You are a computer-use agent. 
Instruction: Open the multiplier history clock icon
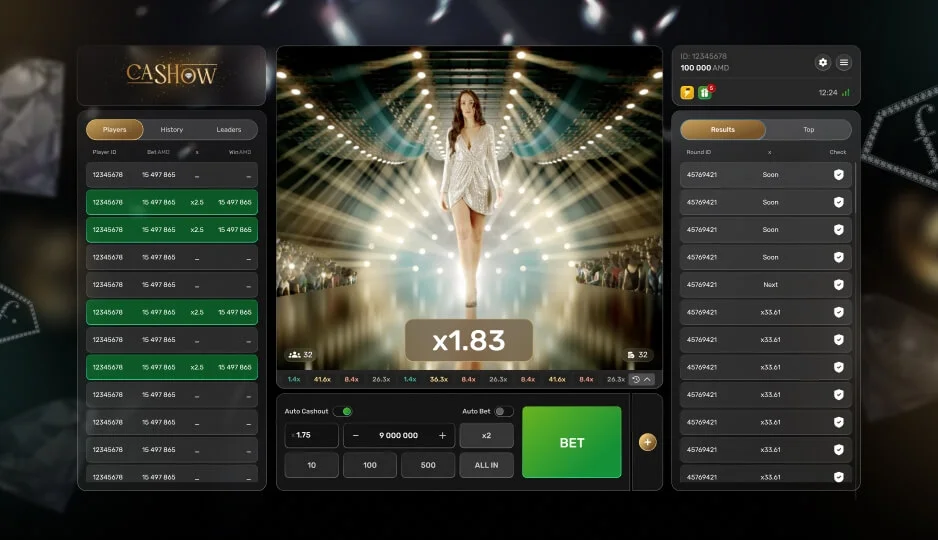pyautogui.click(x=636, y=380)
